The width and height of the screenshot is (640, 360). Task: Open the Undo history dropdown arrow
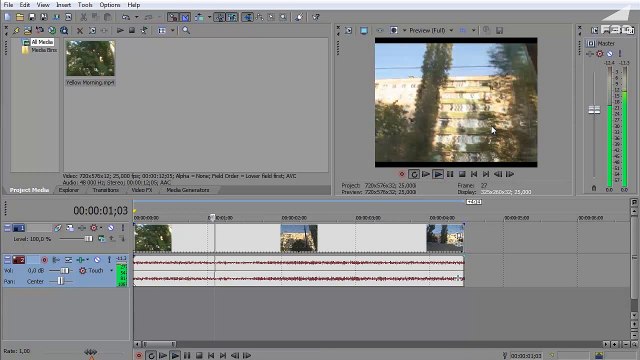tap(136, 17)
